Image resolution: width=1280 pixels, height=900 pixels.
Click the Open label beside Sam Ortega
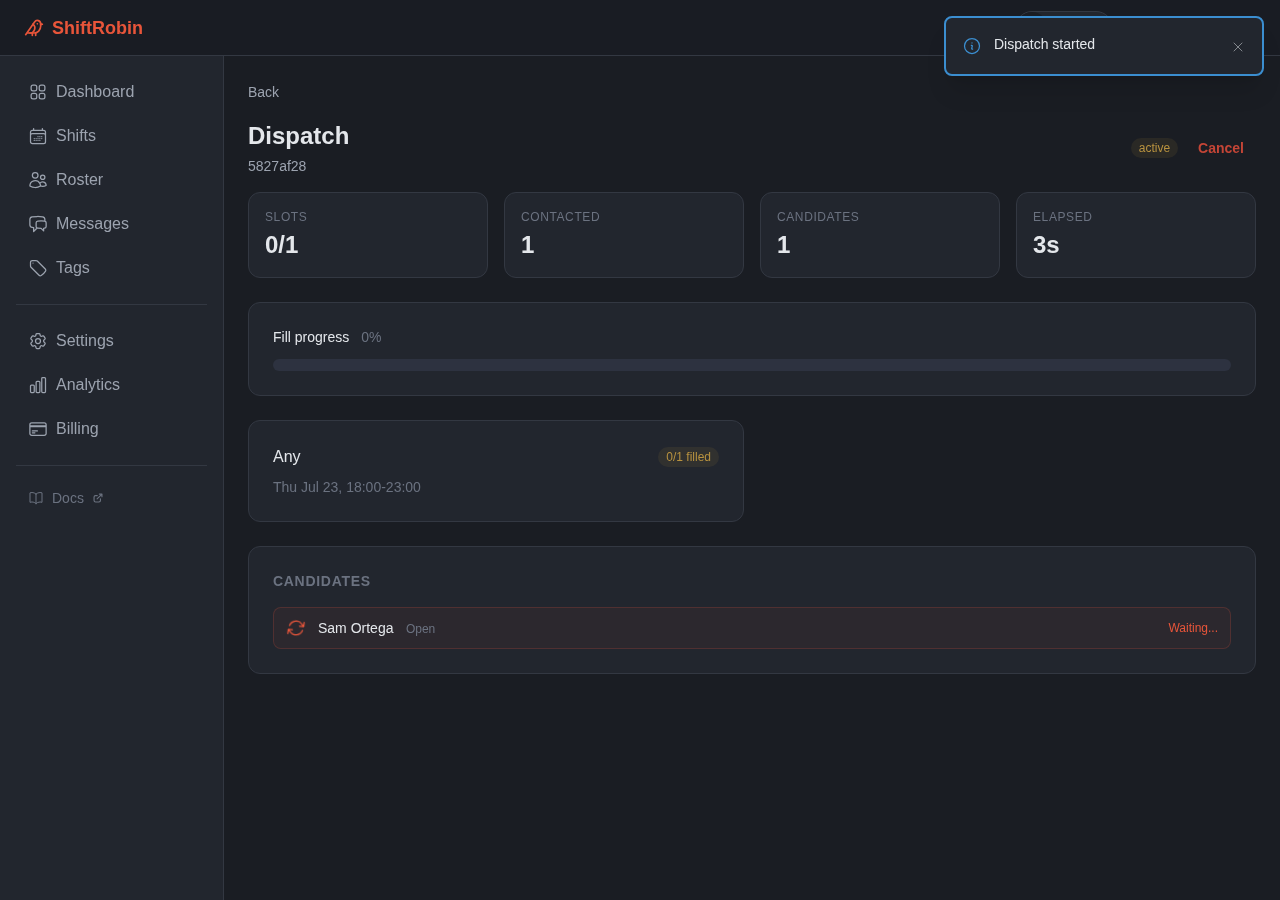(420, 629)
